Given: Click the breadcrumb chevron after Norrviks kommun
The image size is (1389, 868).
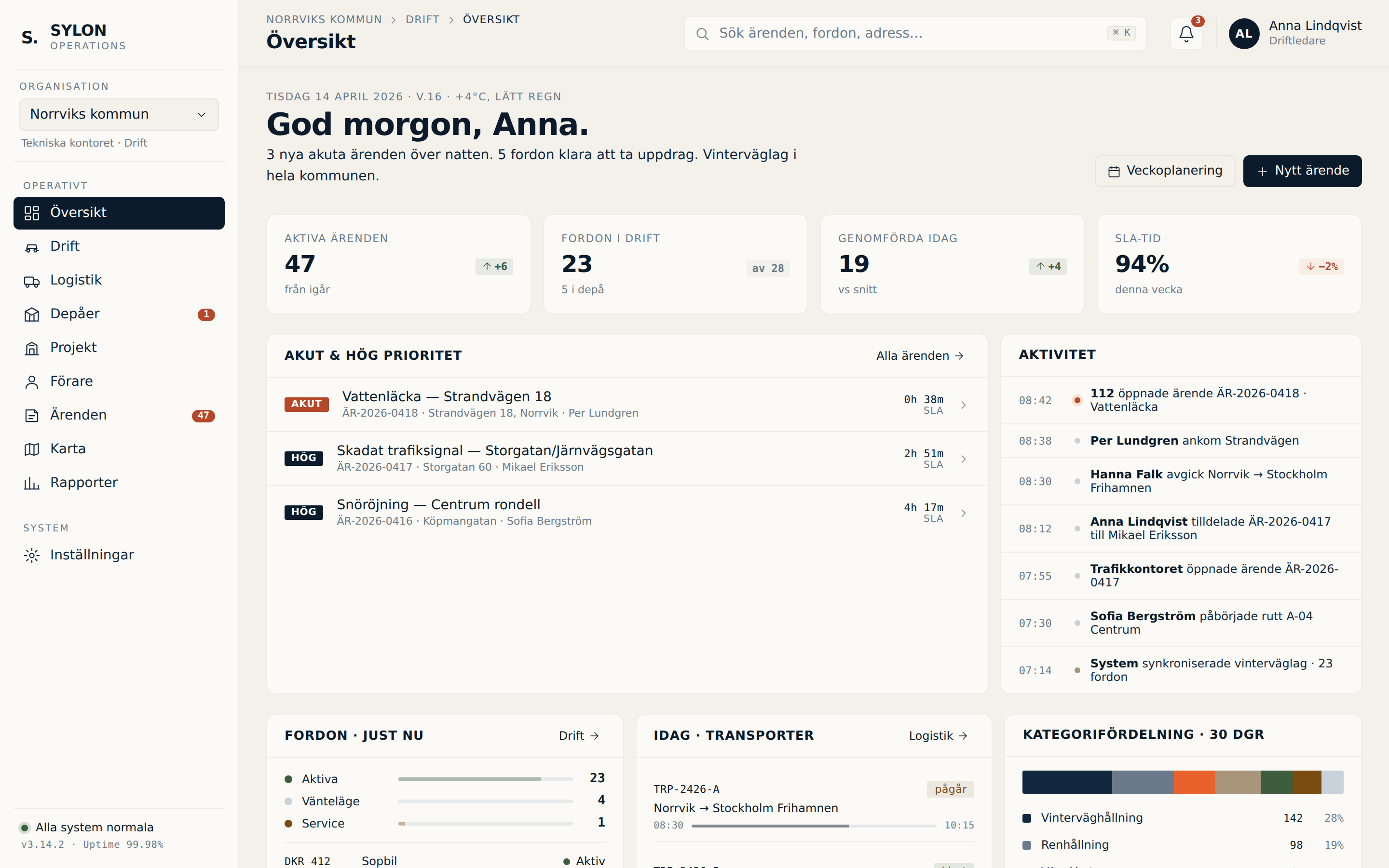Looking at the screenshot, I should click(394, 20).
